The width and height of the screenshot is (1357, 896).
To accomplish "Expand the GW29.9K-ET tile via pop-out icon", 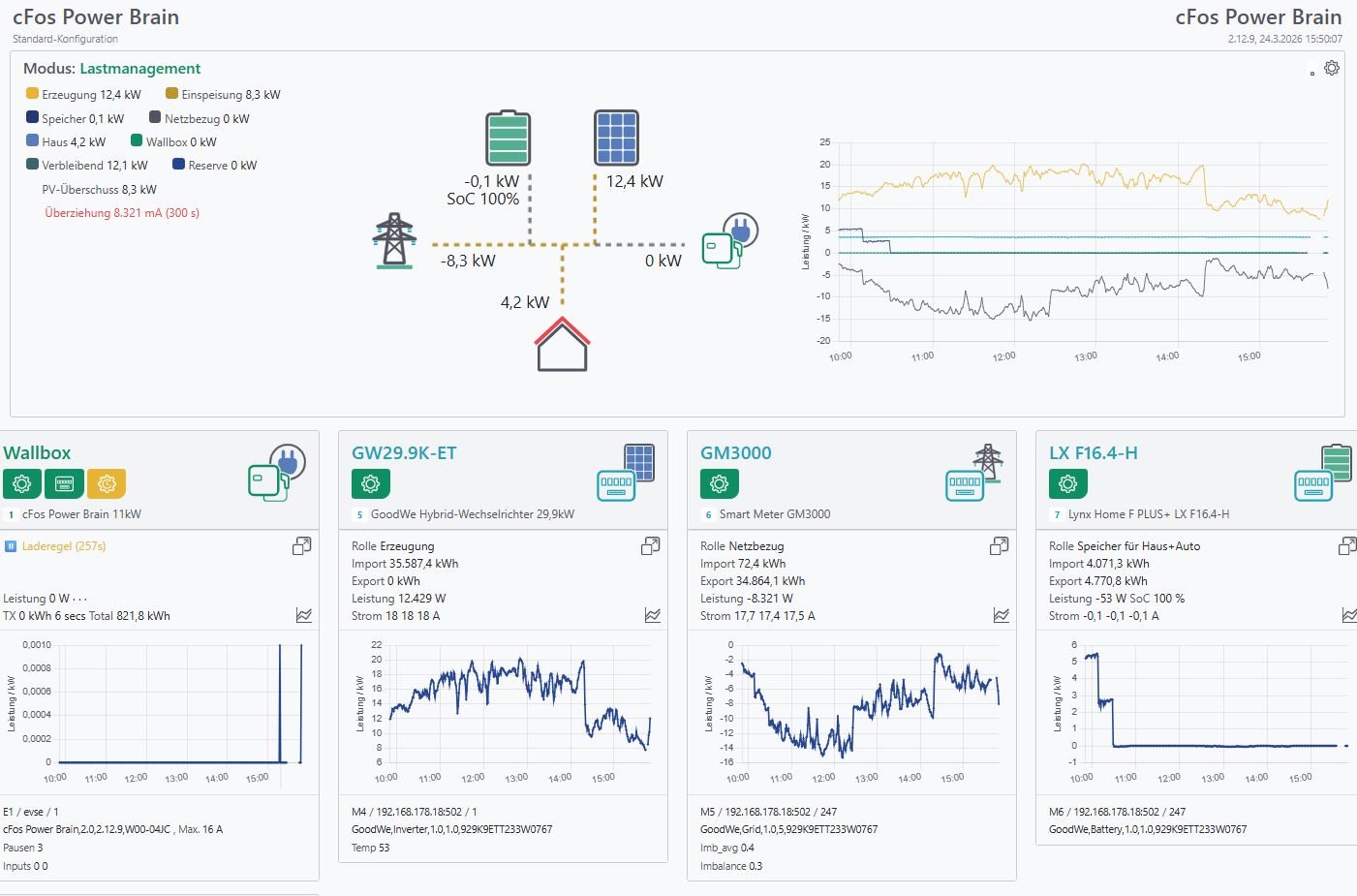I will (x=651, y=547).
